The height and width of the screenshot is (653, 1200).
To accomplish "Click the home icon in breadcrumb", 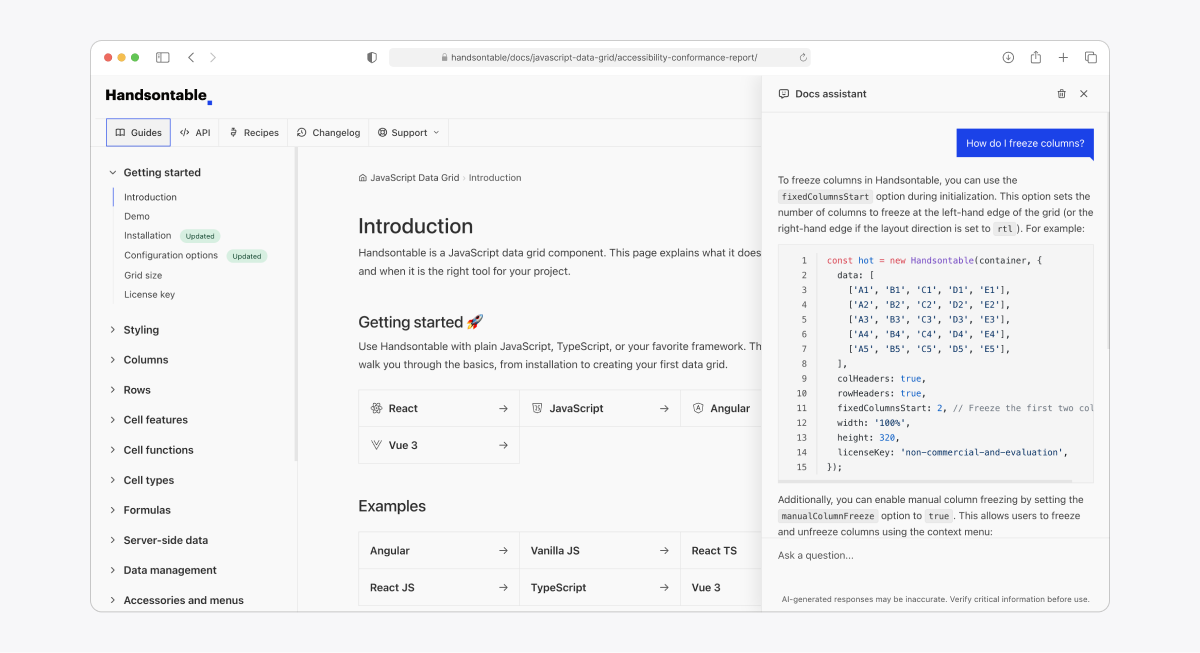I will tap(362, 178).
